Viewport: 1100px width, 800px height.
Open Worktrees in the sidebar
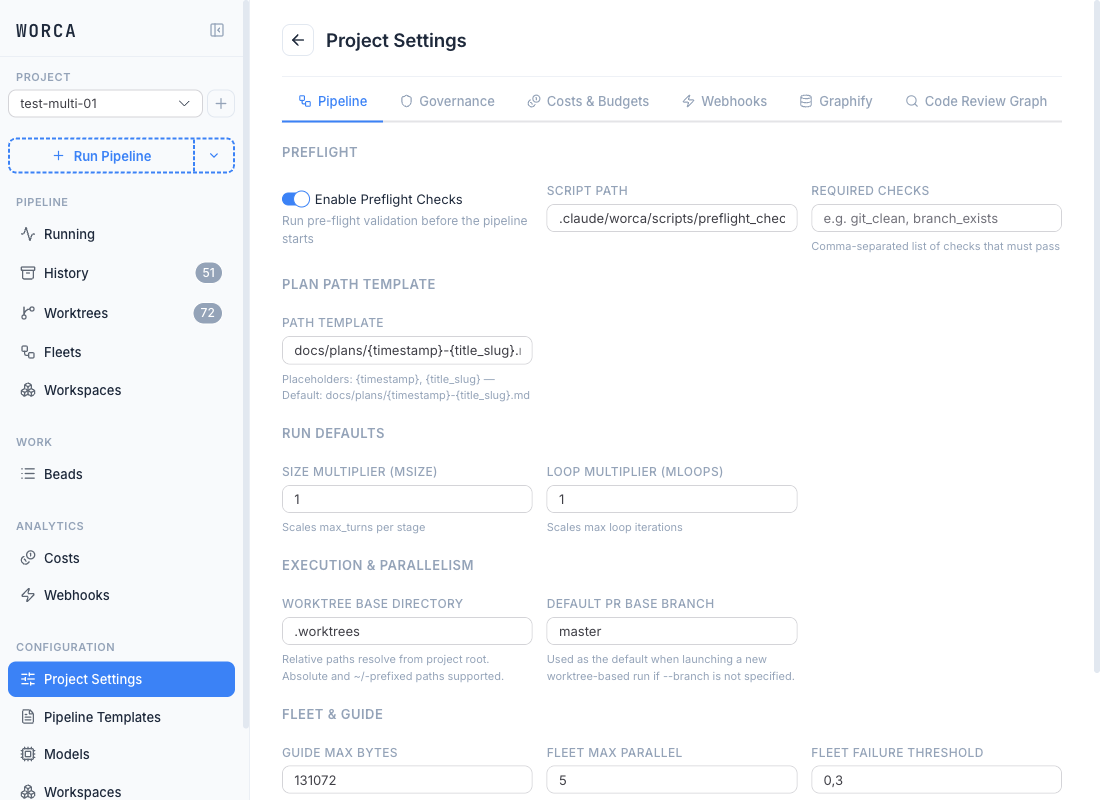click(x=121, y=313)
